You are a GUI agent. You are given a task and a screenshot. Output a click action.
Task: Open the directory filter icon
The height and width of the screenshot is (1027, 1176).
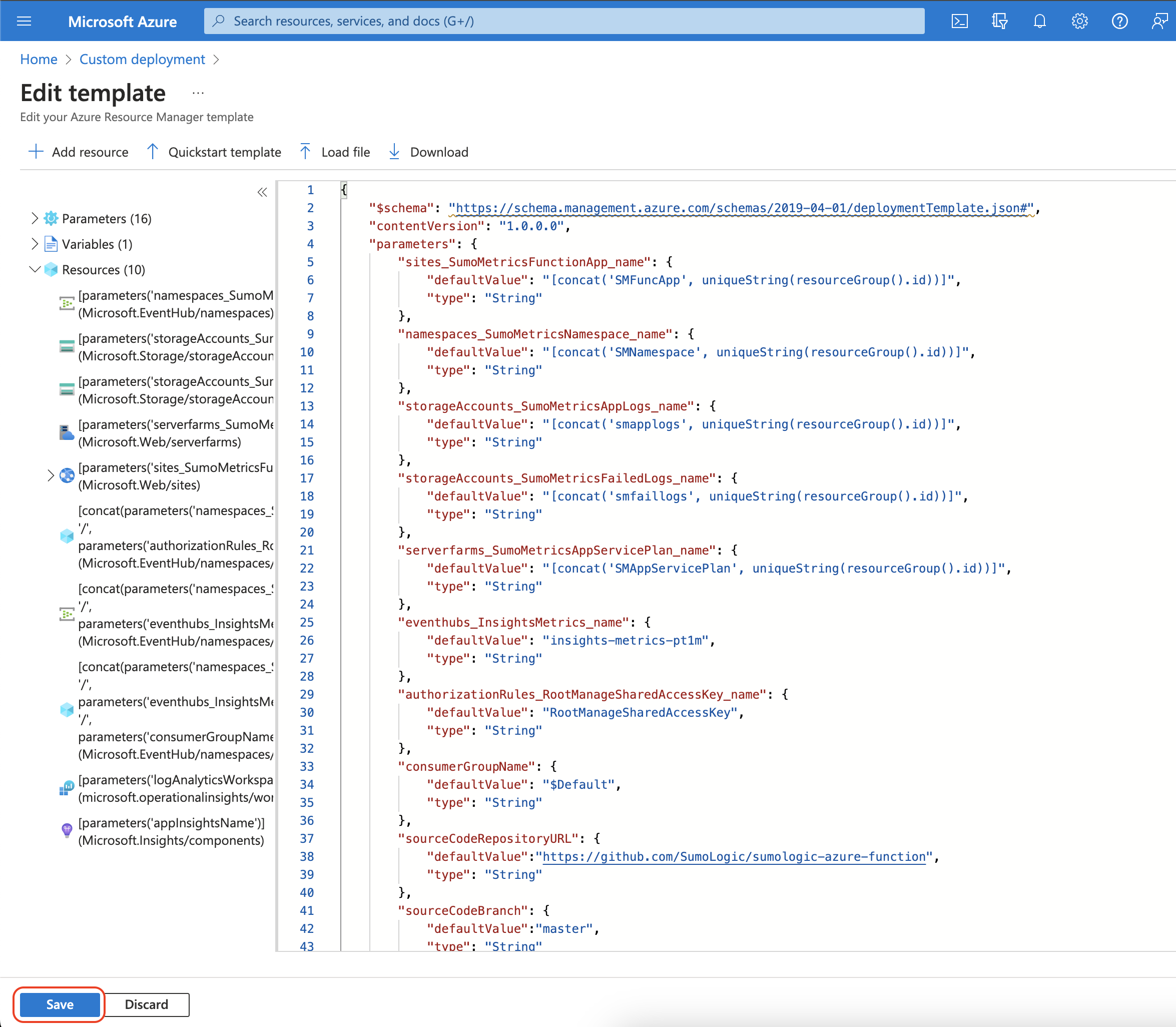(x=999, y=21)
